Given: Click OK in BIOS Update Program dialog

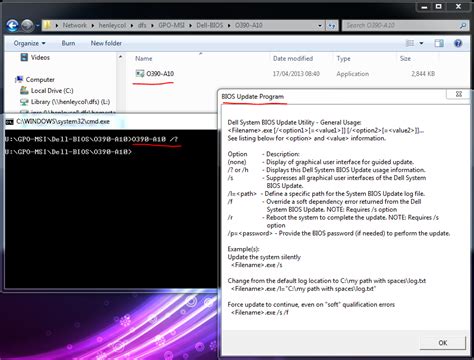Looking at the screenshot, I should click(443, 343).
